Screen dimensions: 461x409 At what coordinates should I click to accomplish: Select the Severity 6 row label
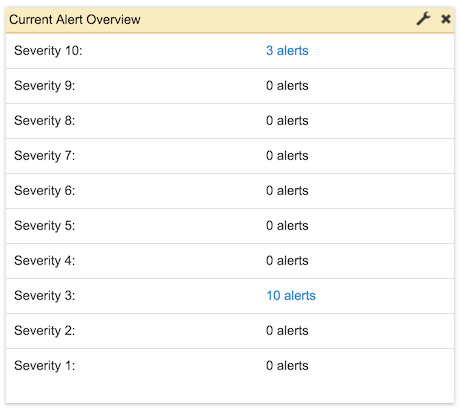point(45,191)
